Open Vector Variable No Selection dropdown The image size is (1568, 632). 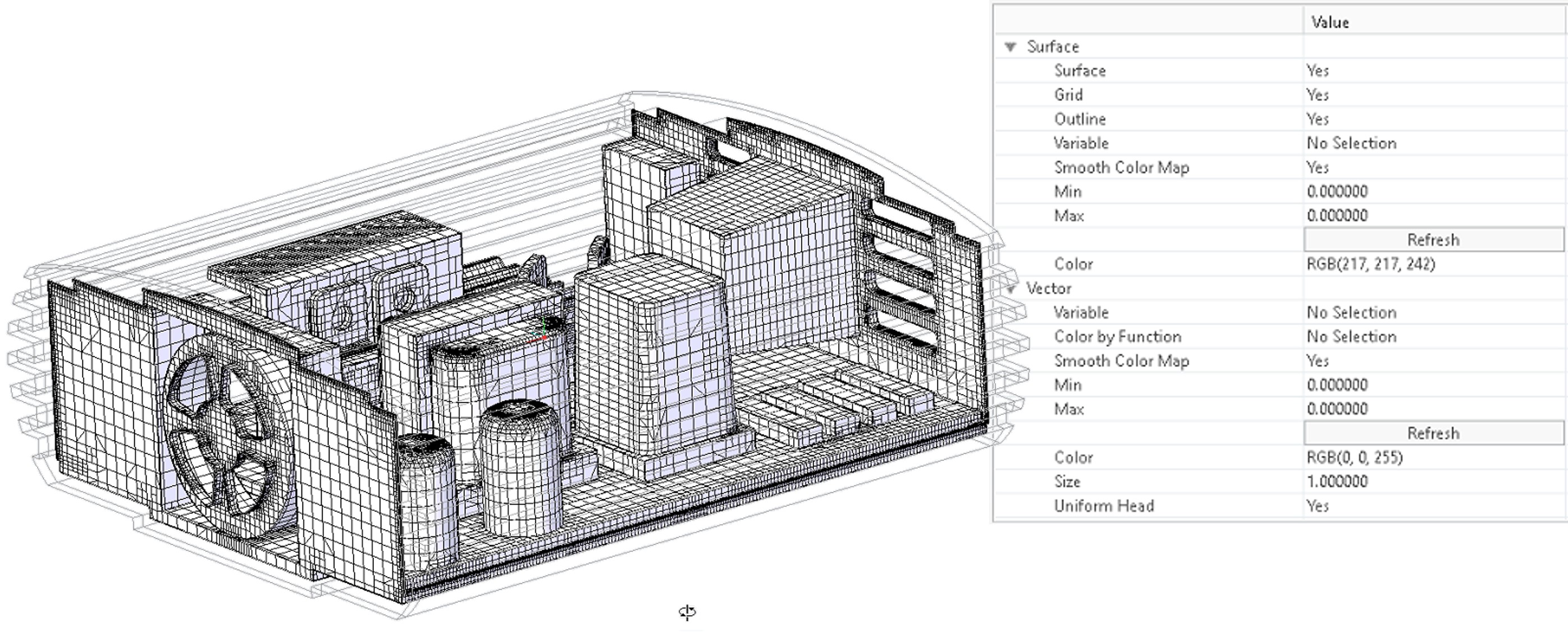coord(1351,313)
